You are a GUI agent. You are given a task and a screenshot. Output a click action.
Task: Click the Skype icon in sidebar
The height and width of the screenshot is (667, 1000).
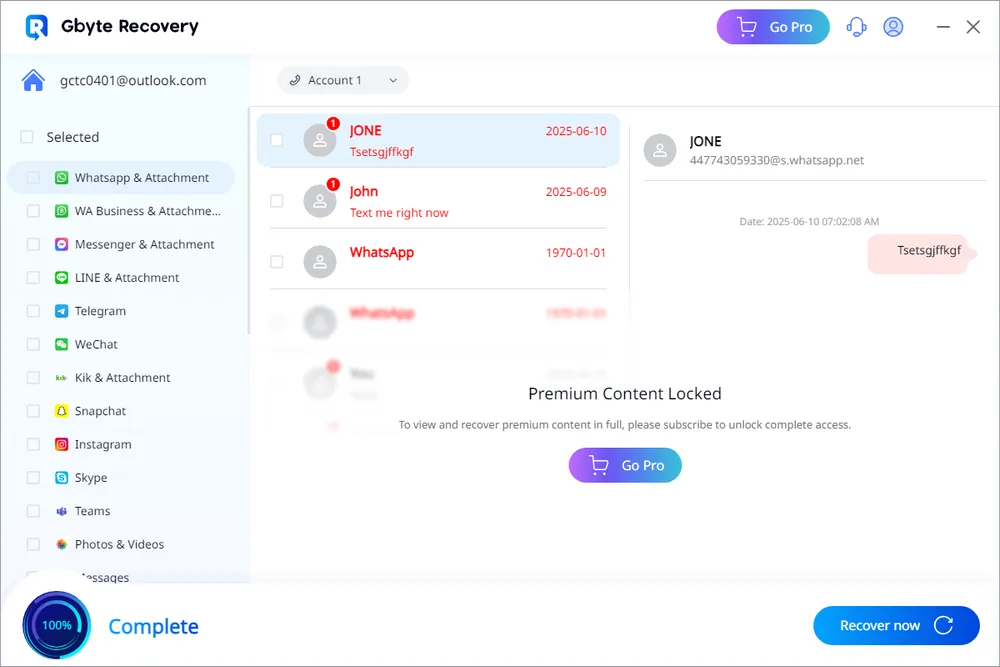pyautogui.click(x=61, y=478)
